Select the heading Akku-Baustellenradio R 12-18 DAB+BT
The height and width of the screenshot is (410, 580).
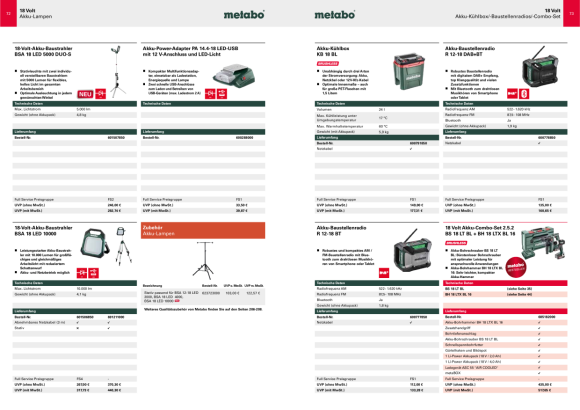pos(470,51)
